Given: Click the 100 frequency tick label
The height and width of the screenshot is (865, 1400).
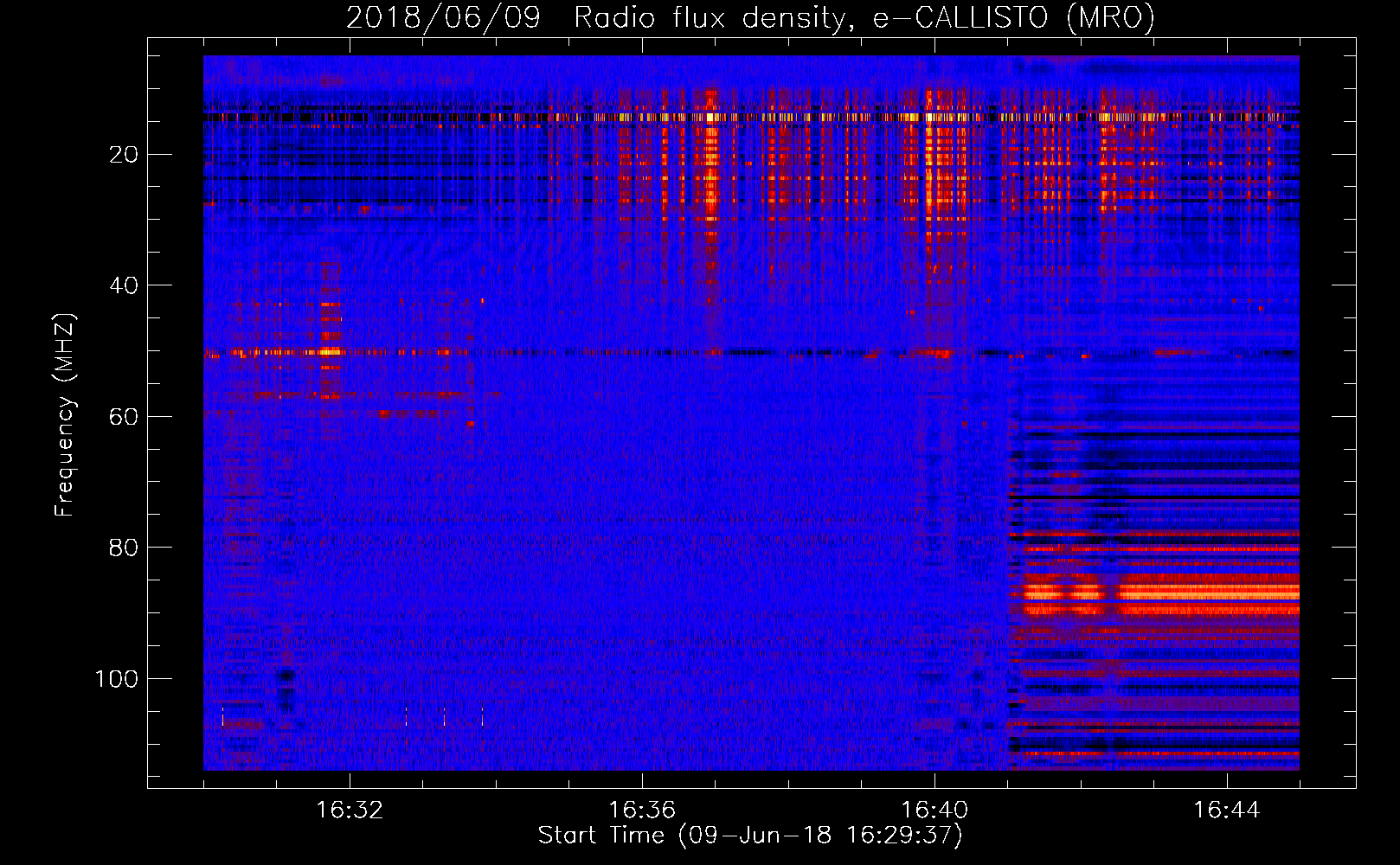Looking at the screenshot, I should [x=117, y=679].
